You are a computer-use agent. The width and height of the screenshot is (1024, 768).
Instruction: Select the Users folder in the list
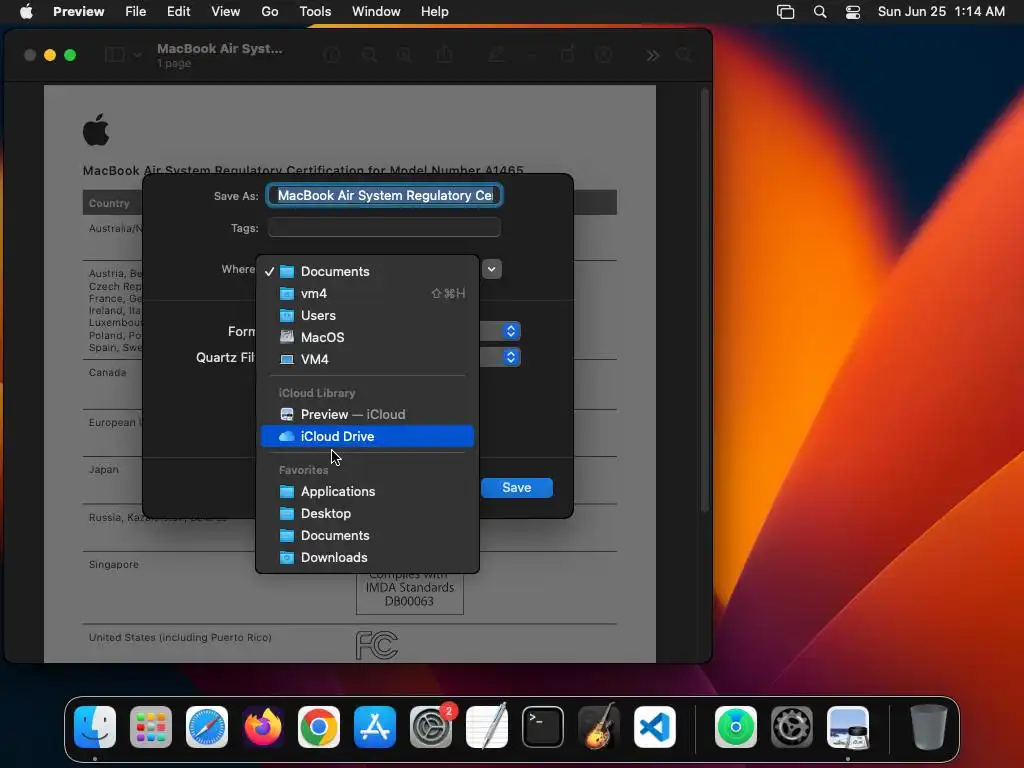point(367,315)
